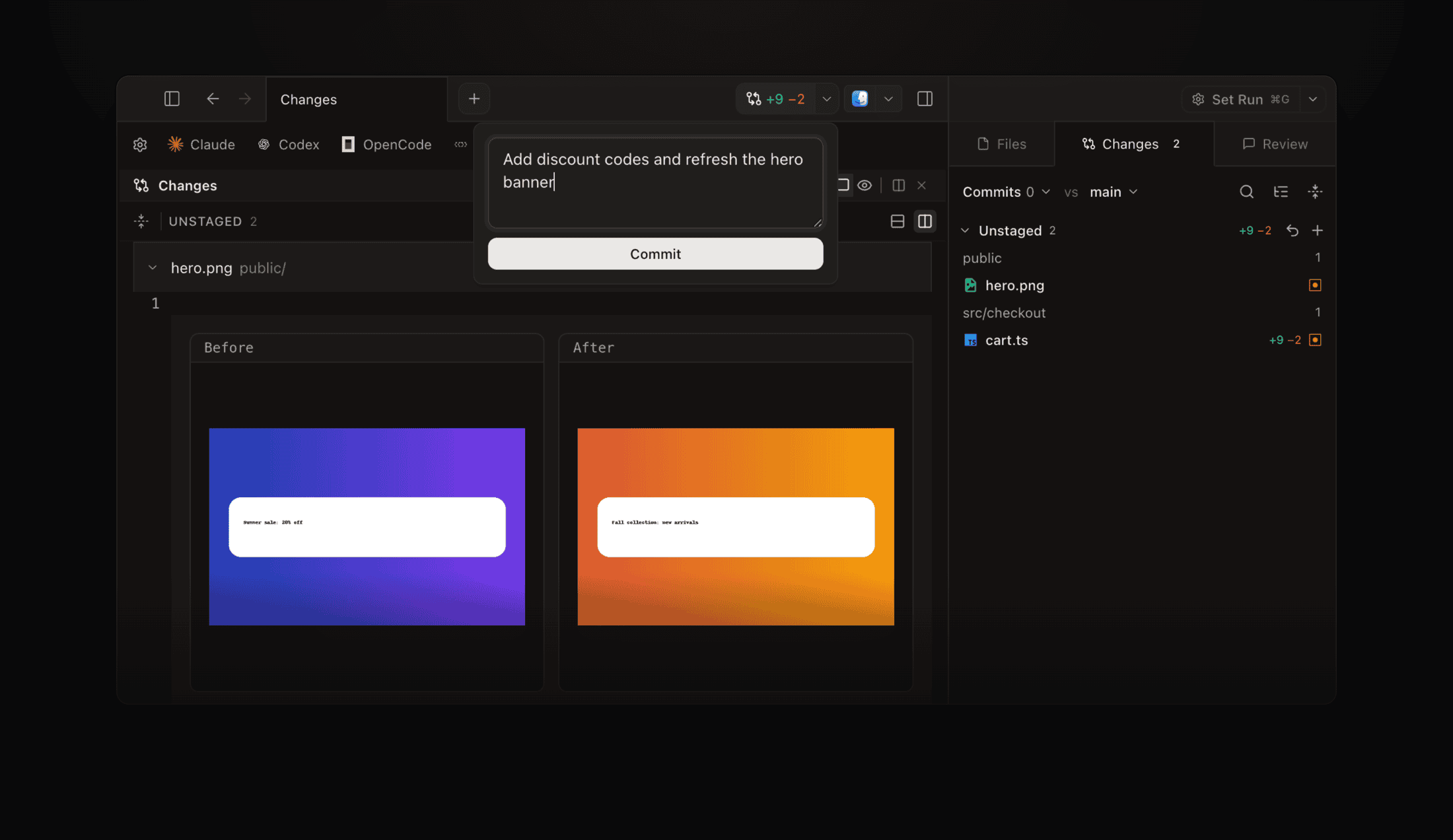Select the OpenCode agent

[x=386, y=145]
